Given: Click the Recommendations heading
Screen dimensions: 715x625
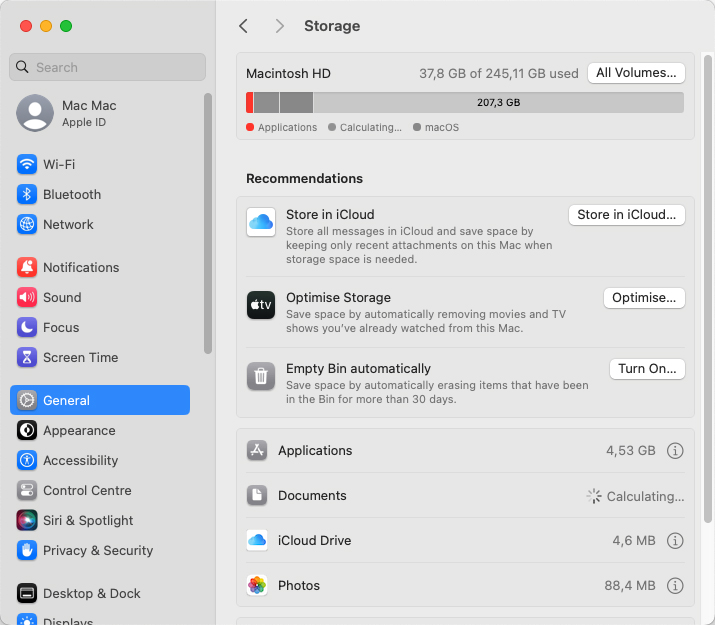Looking at the screenshot, I should pos(305,178).
